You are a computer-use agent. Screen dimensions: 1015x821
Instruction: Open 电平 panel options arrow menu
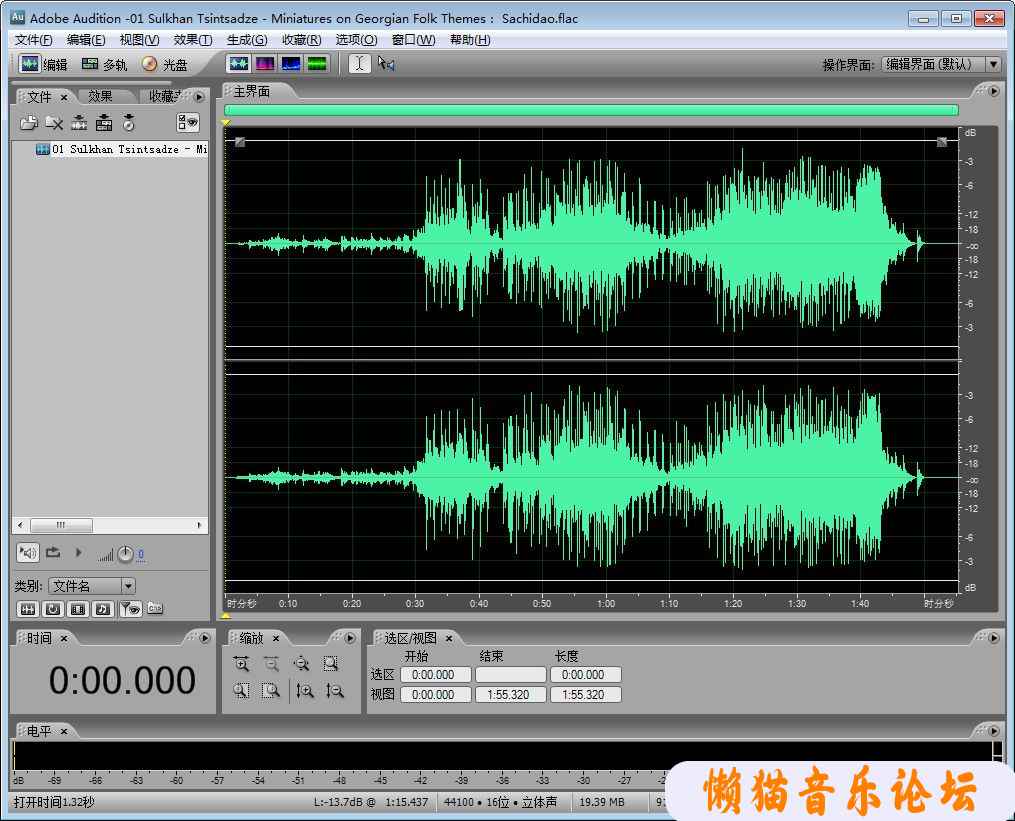click(x=994, y=731)
